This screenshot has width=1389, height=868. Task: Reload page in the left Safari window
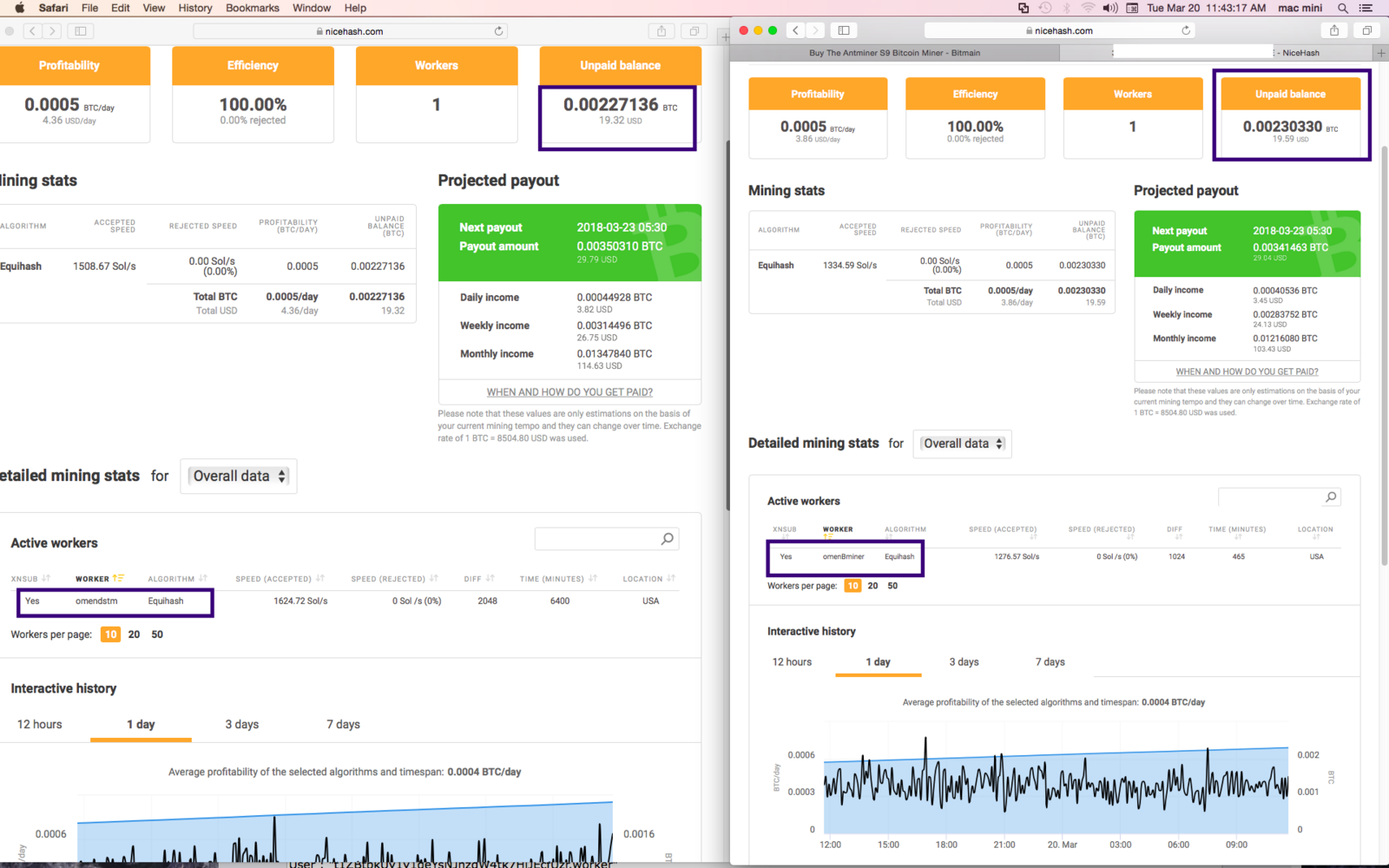tap(498, 31)
